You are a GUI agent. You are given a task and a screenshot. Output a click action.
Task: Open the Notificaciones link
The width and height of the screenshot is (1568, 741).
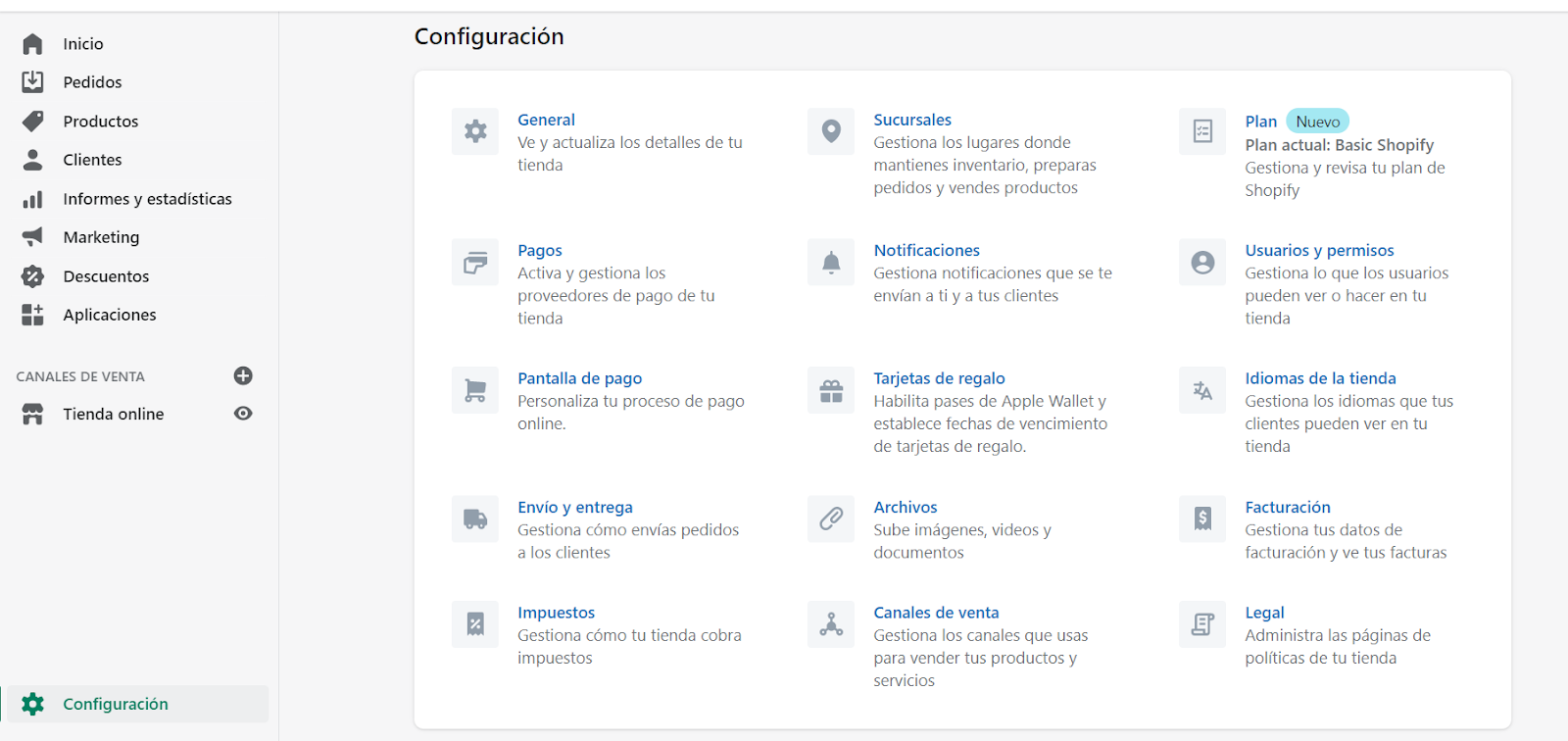(x=927, y=250)
